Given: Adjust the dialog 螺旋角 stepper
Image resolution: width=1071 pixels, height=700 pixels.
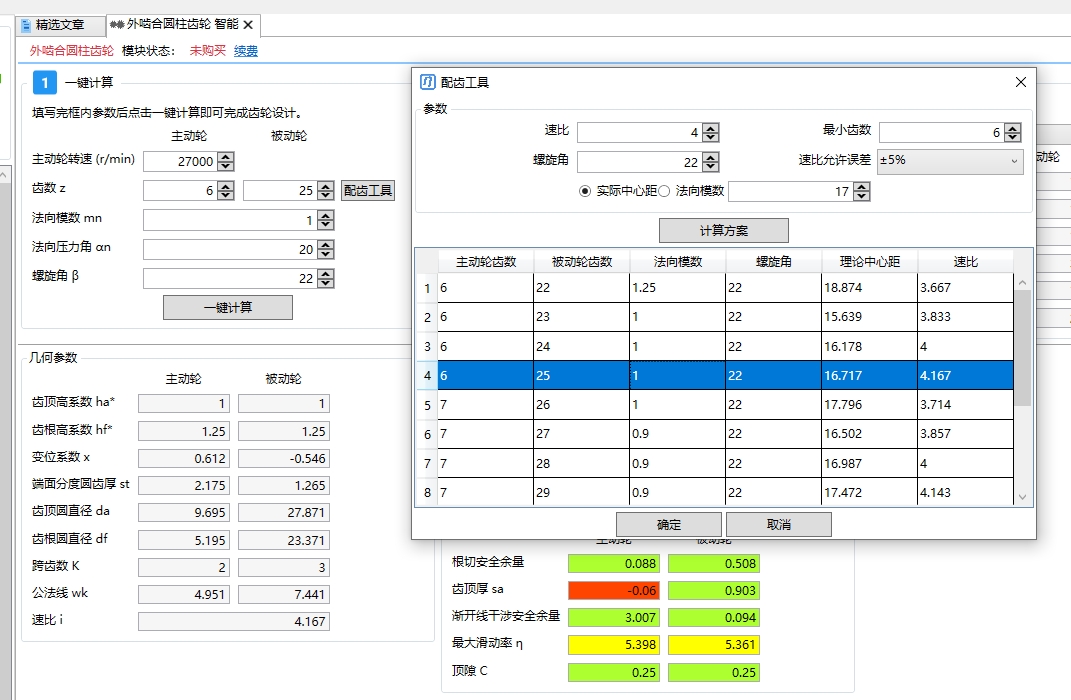Looking at the screenshot, I should (710, 162).
